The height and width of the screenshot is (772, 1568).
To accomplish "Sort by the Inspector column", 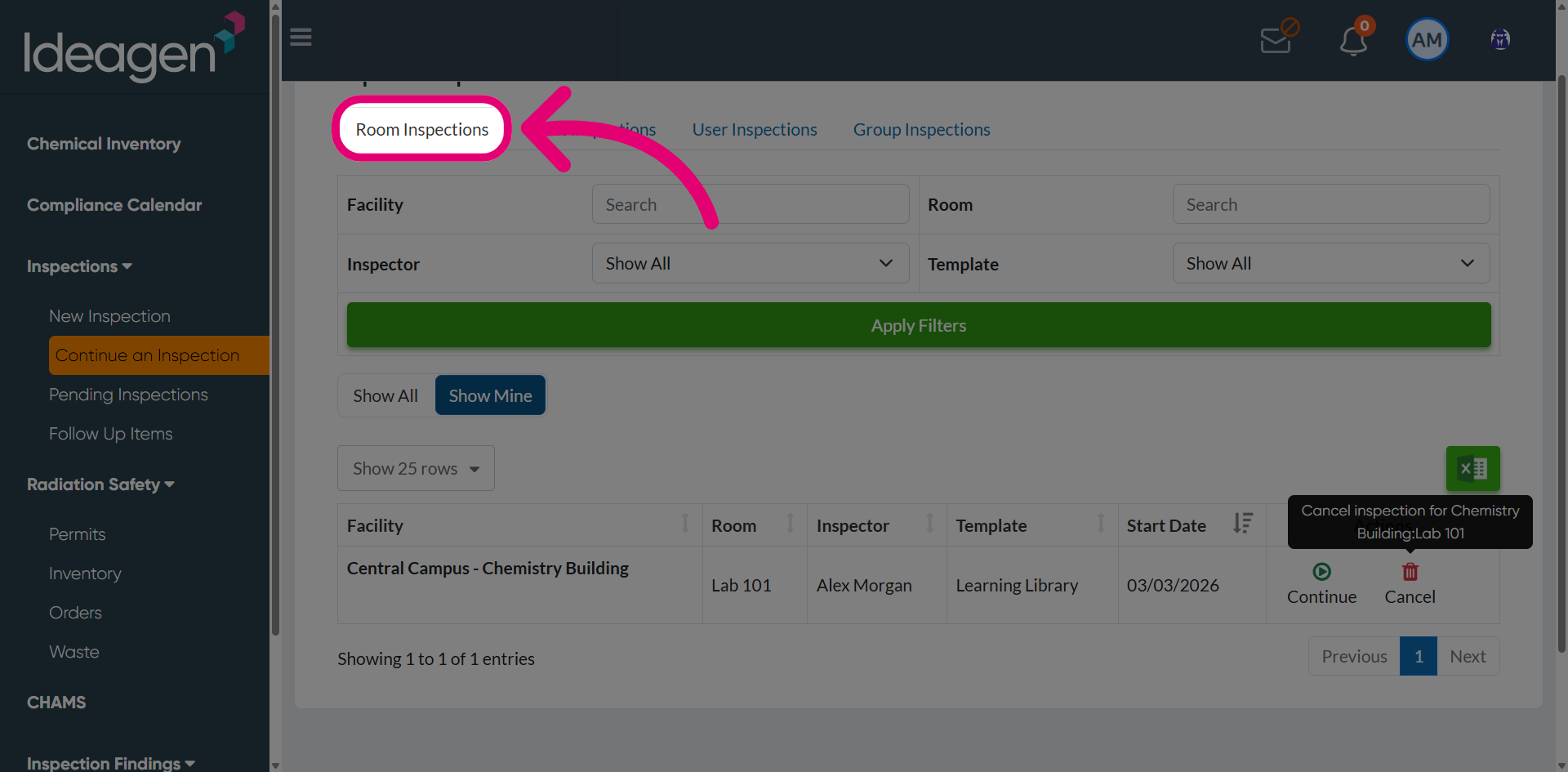I will pyautogui.click(x=876, y=525).
